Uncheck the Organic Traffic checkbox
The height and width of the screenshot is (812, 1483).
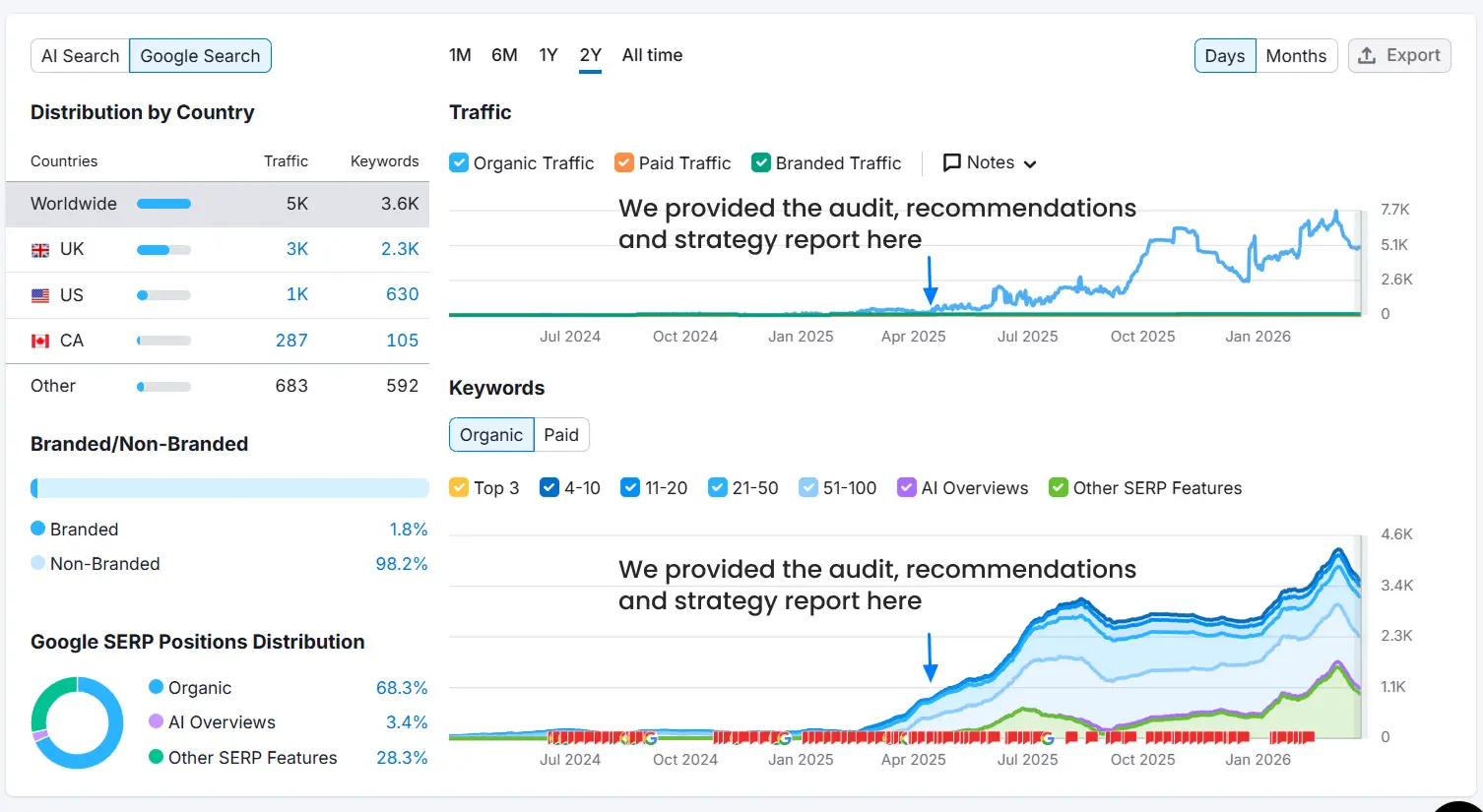click(x=459, y=163)
